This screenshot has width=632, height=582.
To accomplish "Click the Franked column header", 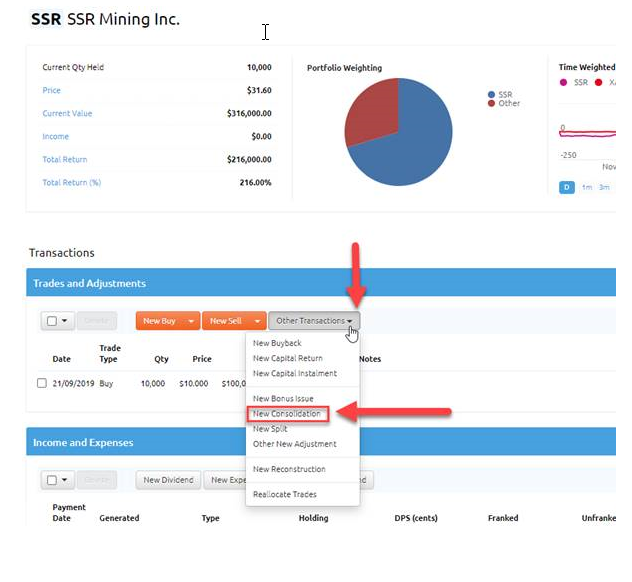I will (503, 518).
